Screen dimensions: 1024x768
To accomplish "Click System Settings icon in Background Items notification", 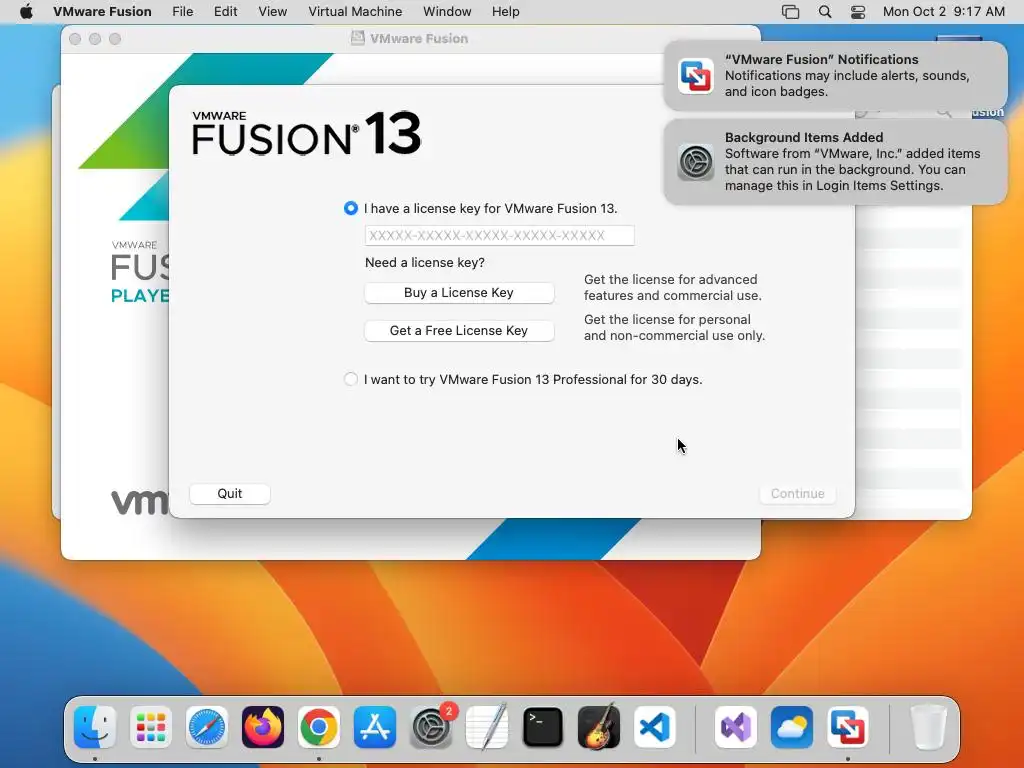I will coord(696,162).
